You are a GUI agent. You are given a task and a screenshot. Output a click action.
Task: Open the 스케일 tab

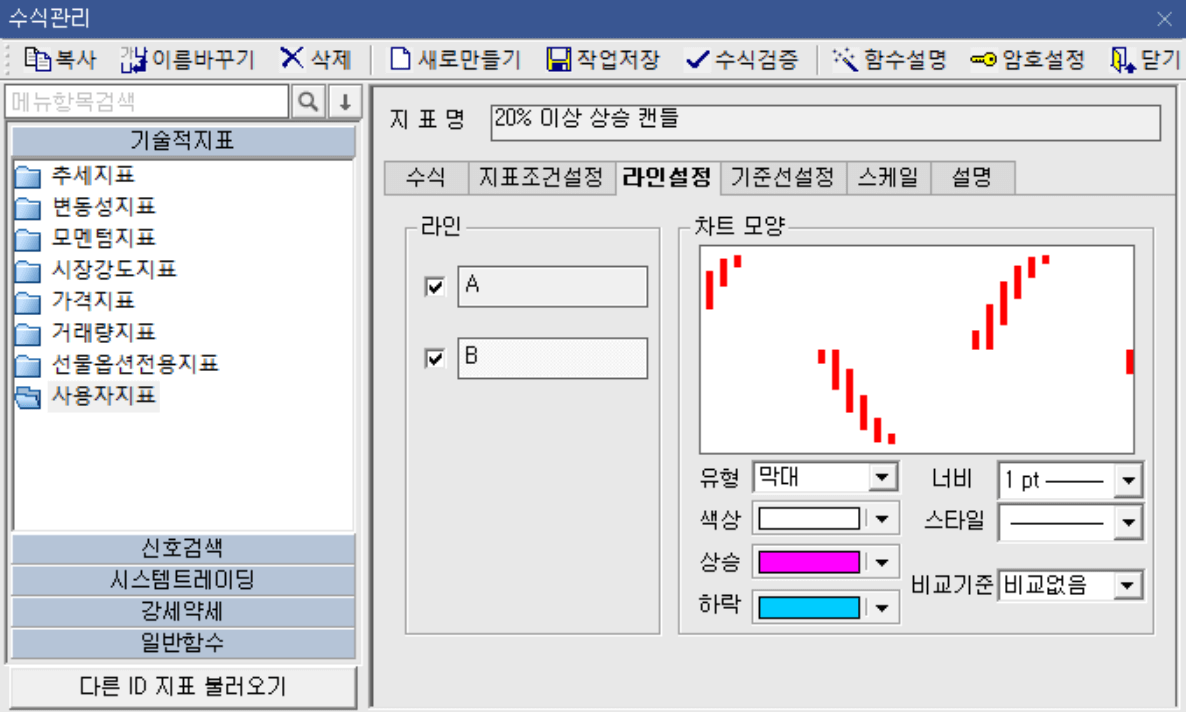(887, 177)
